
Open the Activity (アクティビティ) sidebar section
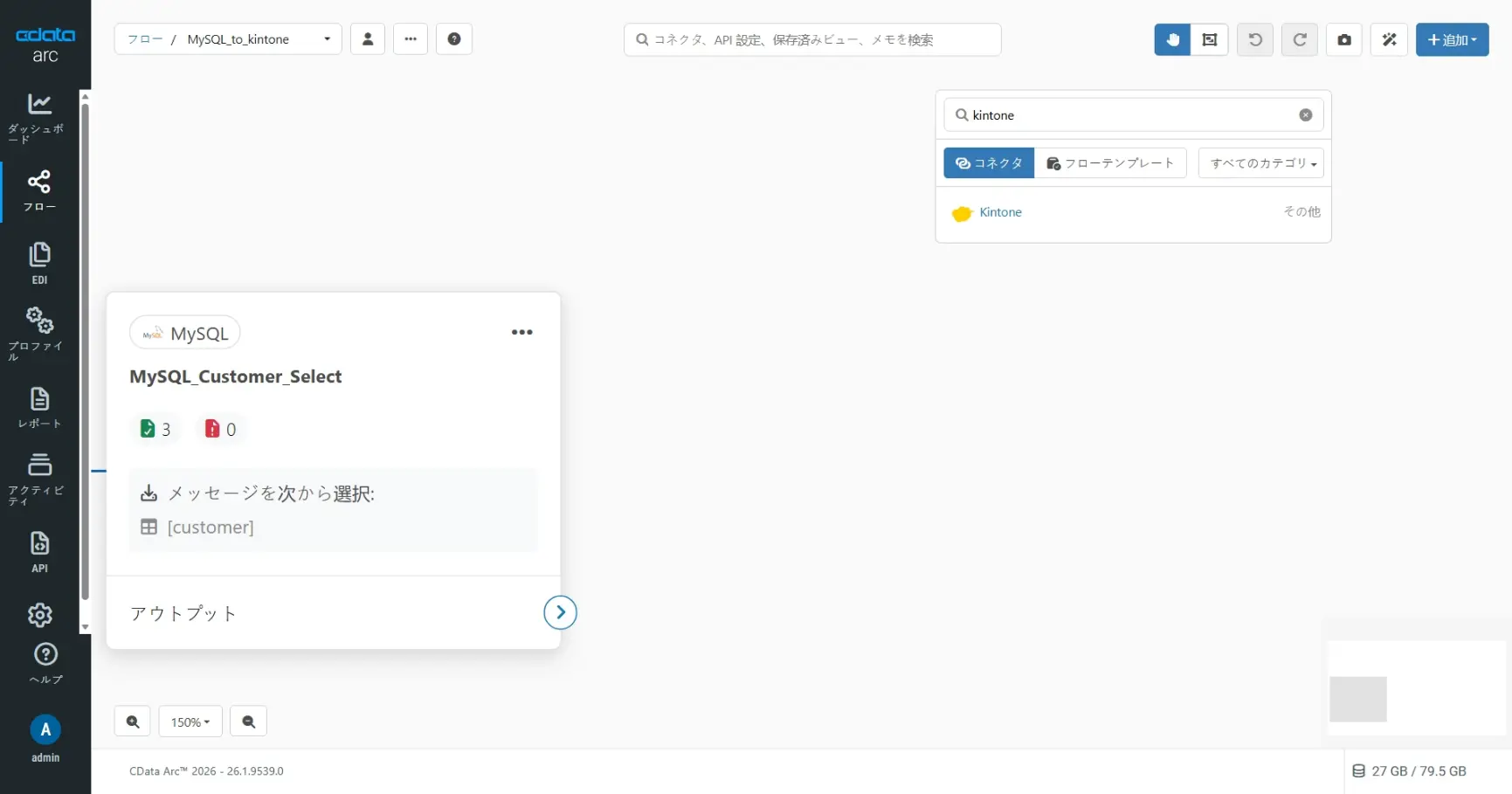39,479
